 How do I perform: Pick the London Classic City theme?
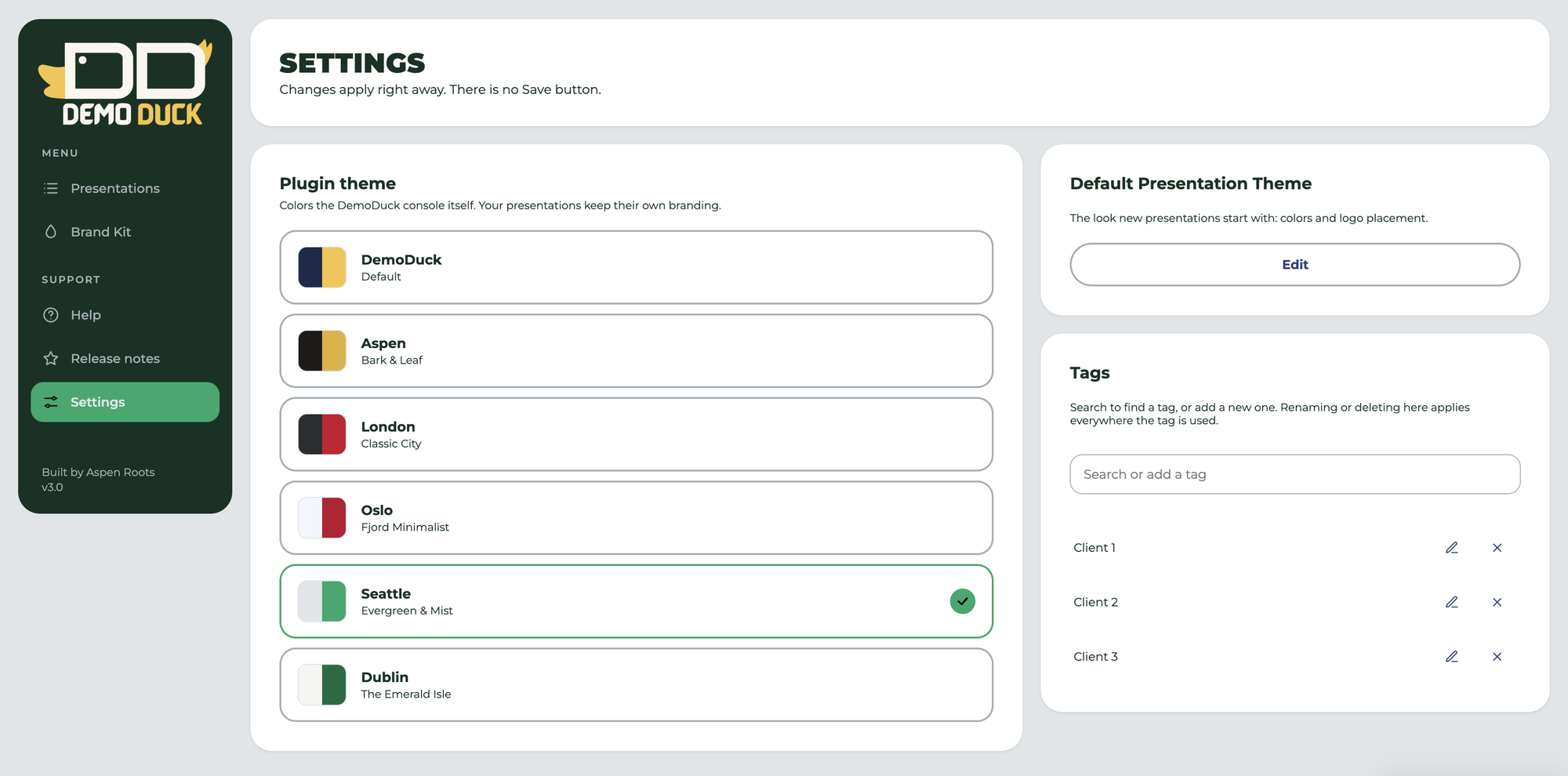[x=637, y=434]
